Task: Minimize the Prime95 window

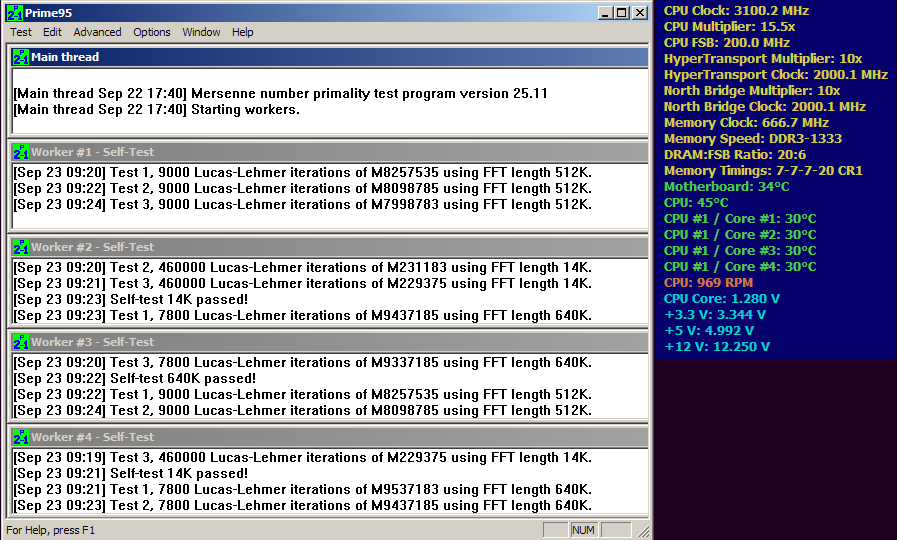Action: [605, 13]
